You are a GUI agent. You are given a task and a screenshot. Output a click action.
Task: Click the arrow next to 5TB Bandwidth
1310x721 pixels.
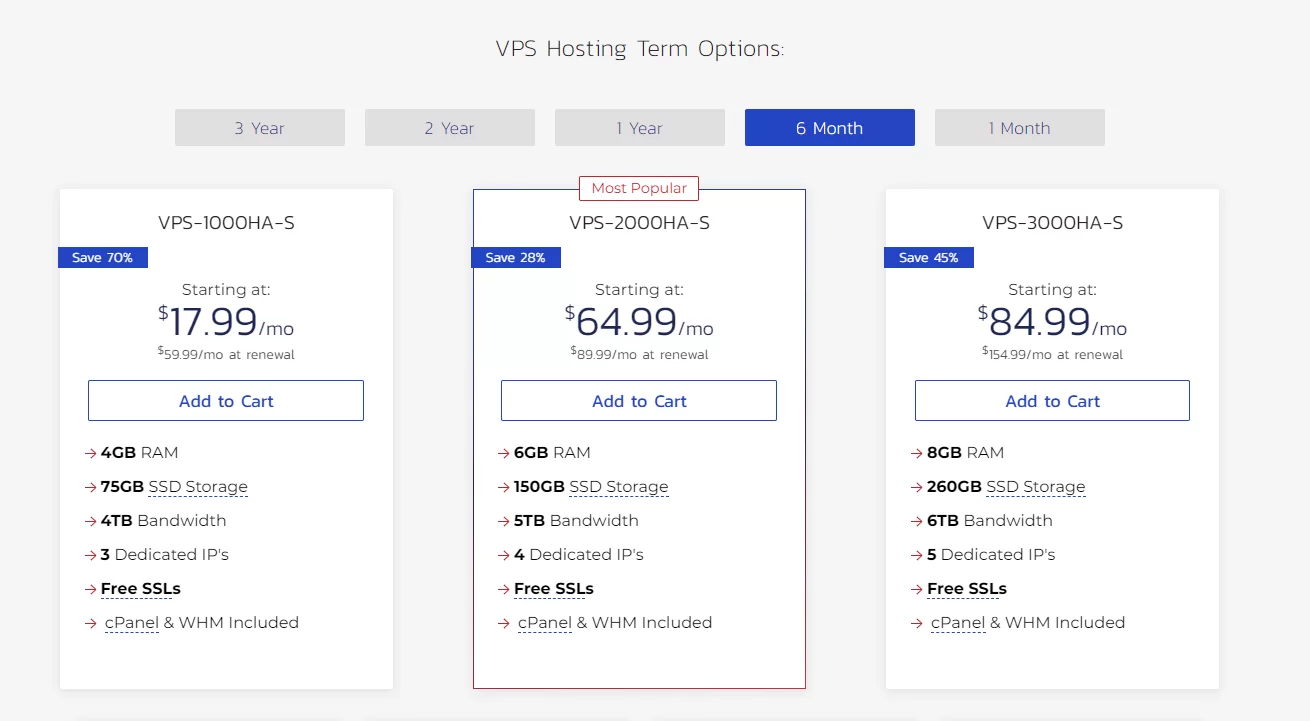[504, 520]
